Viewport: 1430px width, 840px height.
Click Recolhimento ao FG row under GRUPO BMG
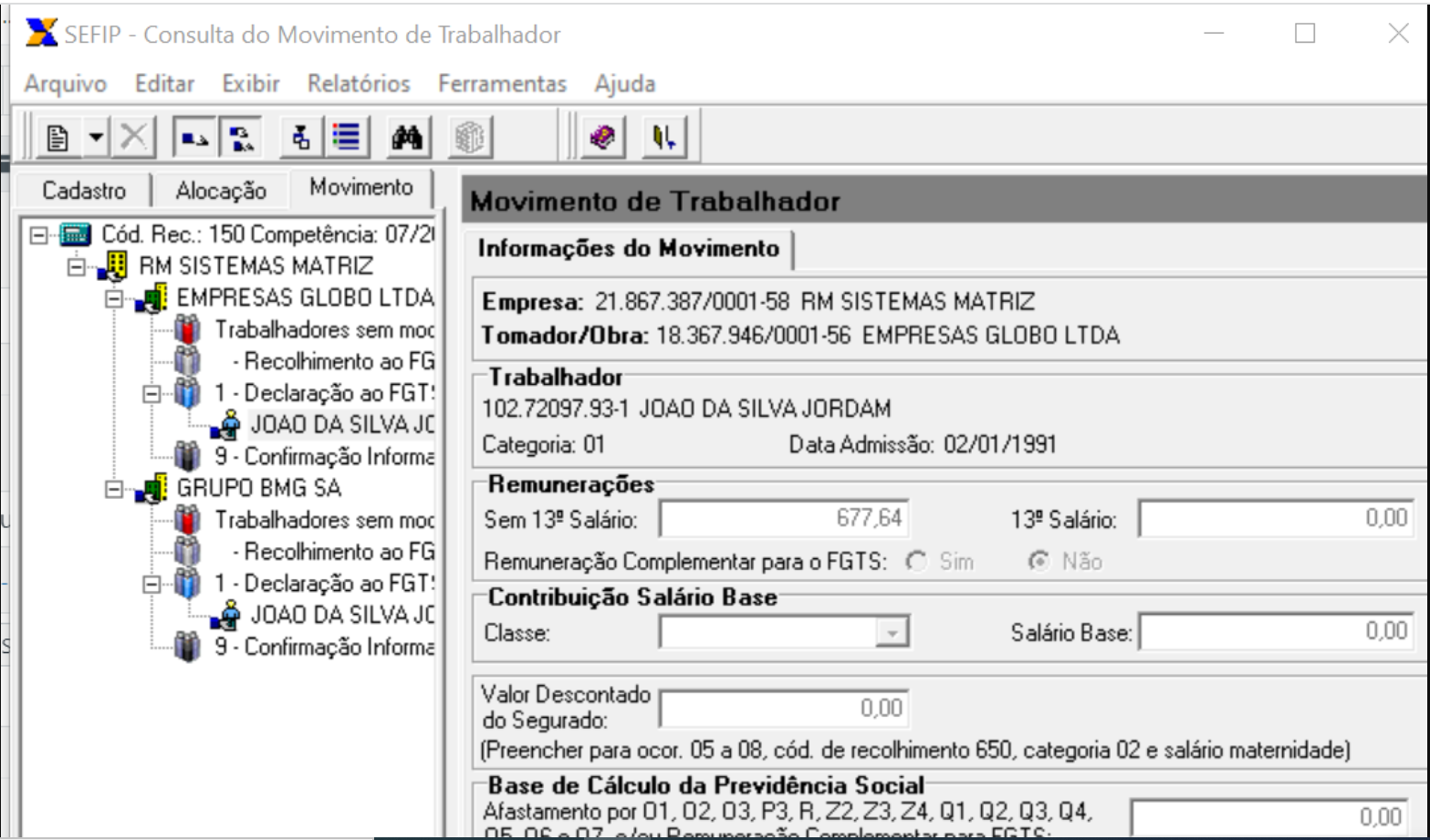point(333,552)
